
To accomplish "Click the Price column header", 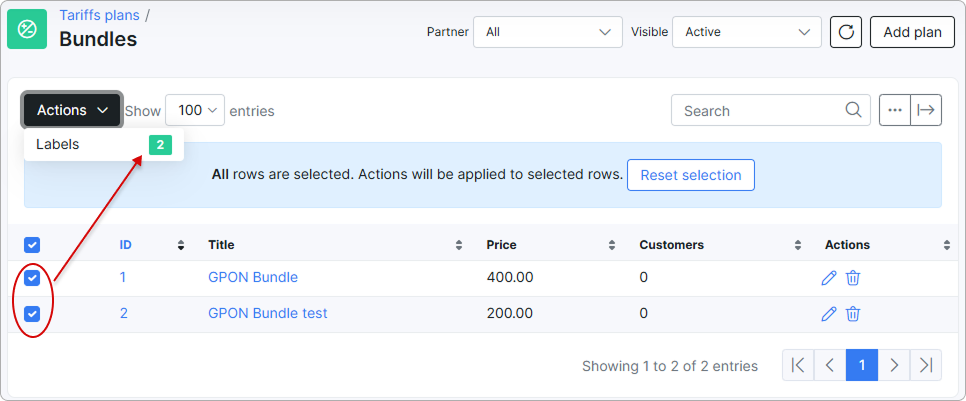I will pyautogui.click(x=501, y=245).
